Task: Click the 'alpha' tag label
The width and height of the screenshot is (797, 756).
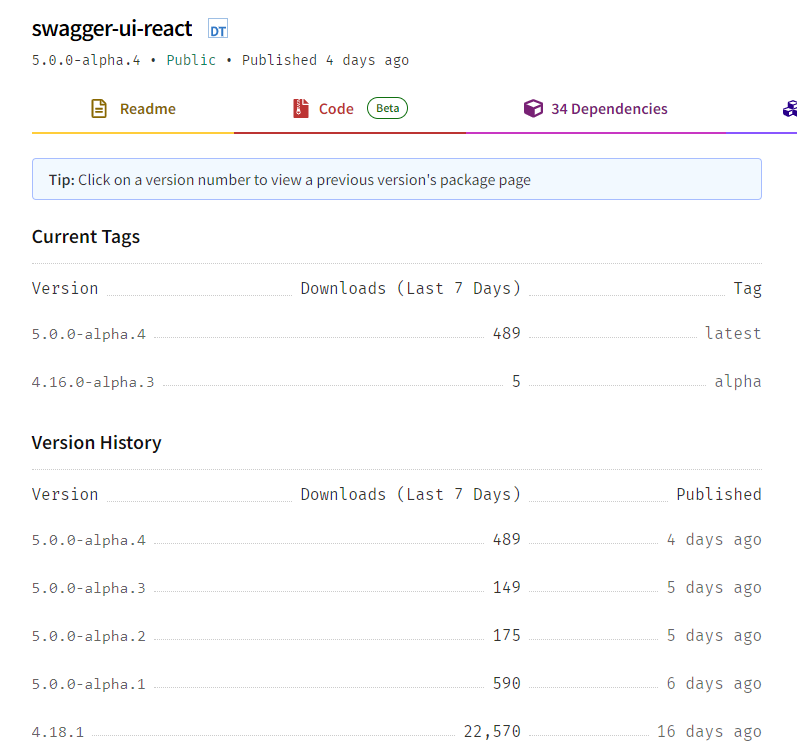Action: (x=738, y=382)
